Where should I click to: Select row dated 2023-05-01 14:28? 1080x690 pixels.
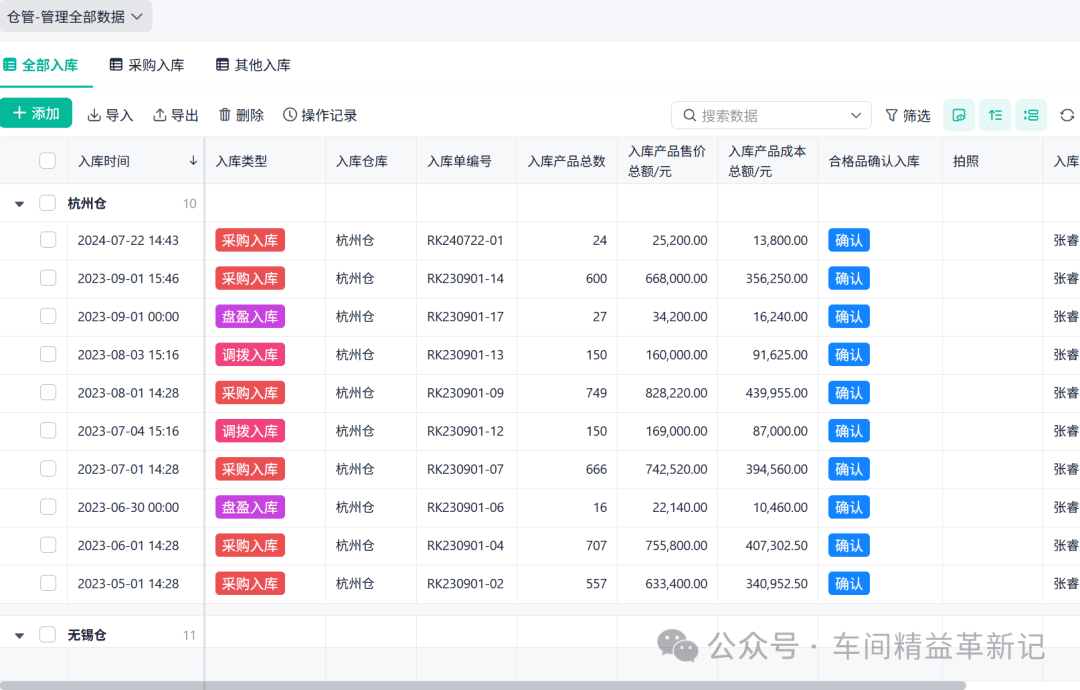tap(48, 583)
